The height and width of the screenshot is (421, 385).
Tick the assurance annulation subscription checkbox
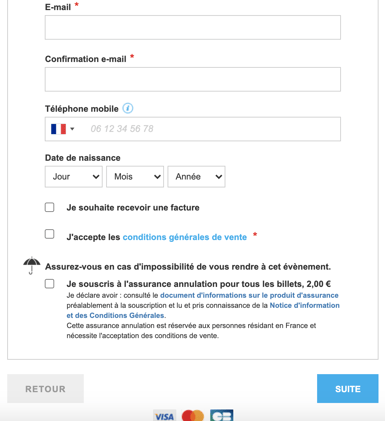click(x=50, y=284)
